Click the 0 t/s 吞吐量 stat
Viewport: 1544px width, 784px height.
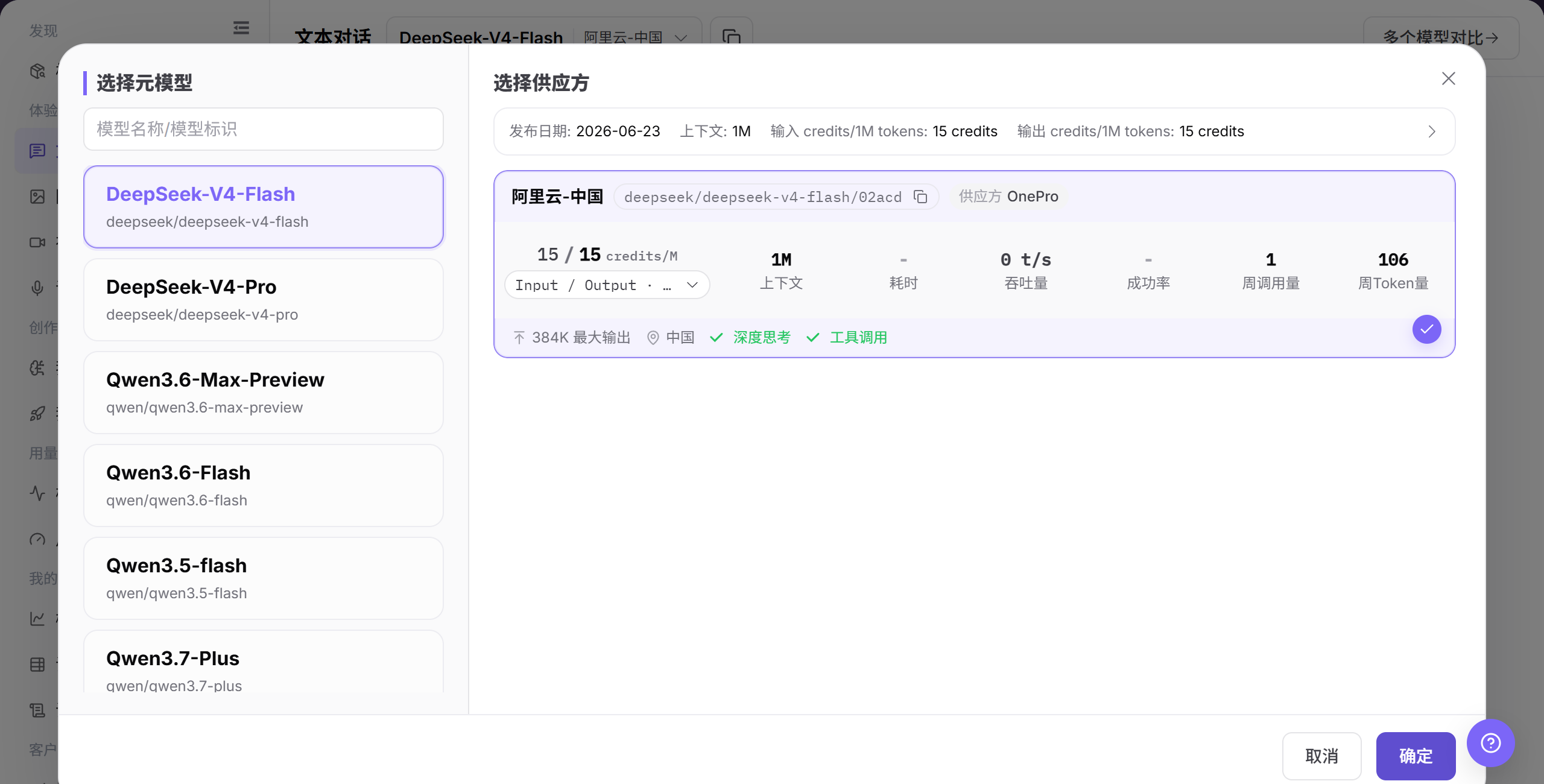click(1026, 271)
